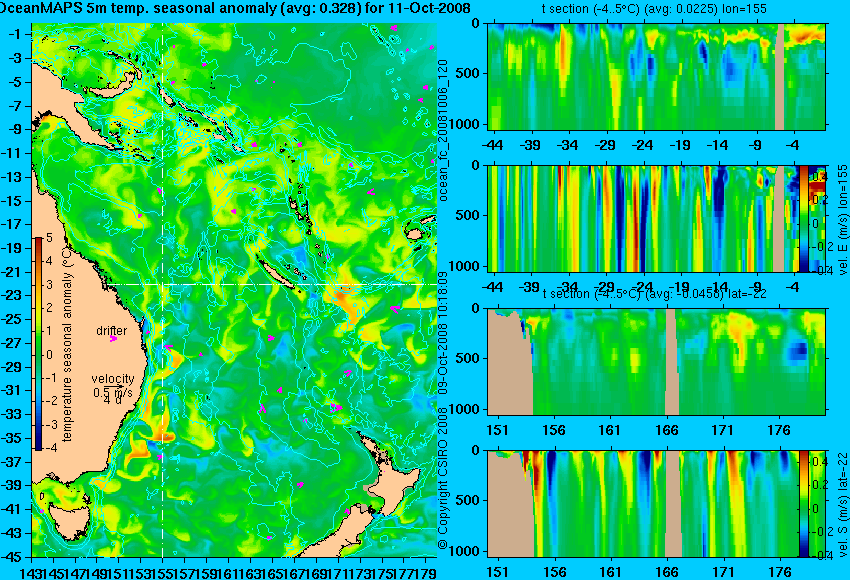
Task: Click the magenta drifter legend marker
Action: 113,339
